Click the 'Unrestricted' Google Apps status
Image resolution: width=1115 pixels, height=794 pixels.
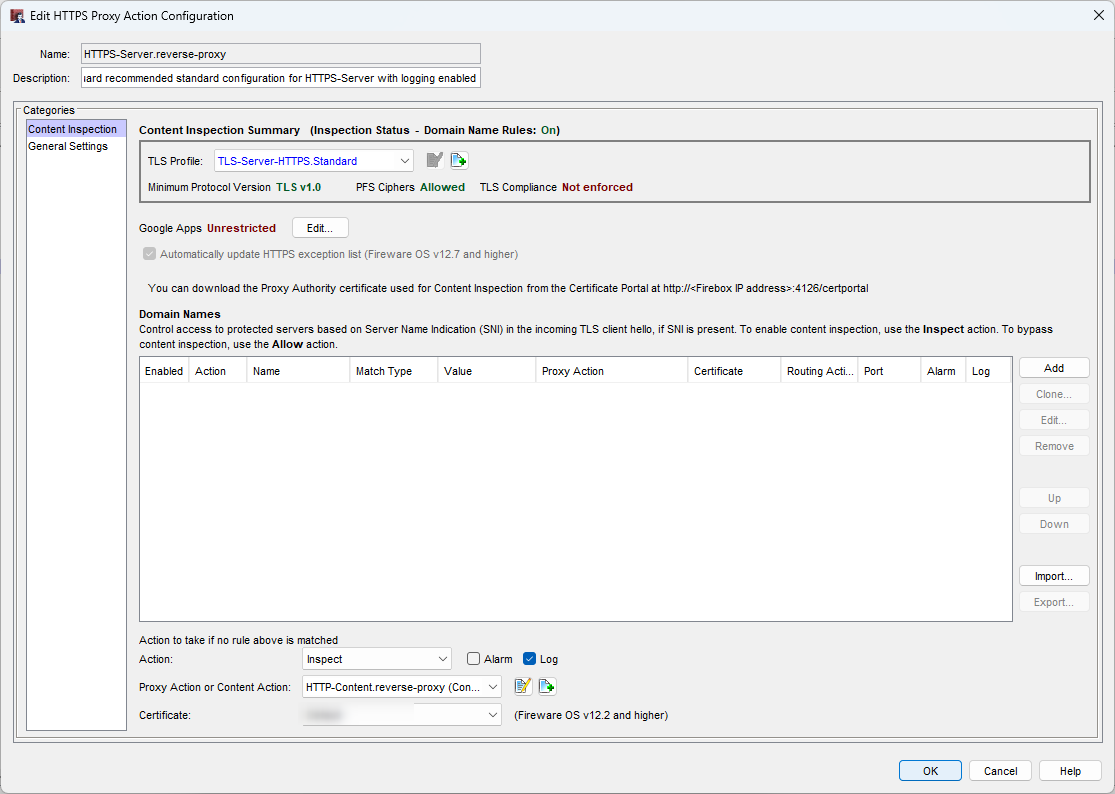click(241, 228)
